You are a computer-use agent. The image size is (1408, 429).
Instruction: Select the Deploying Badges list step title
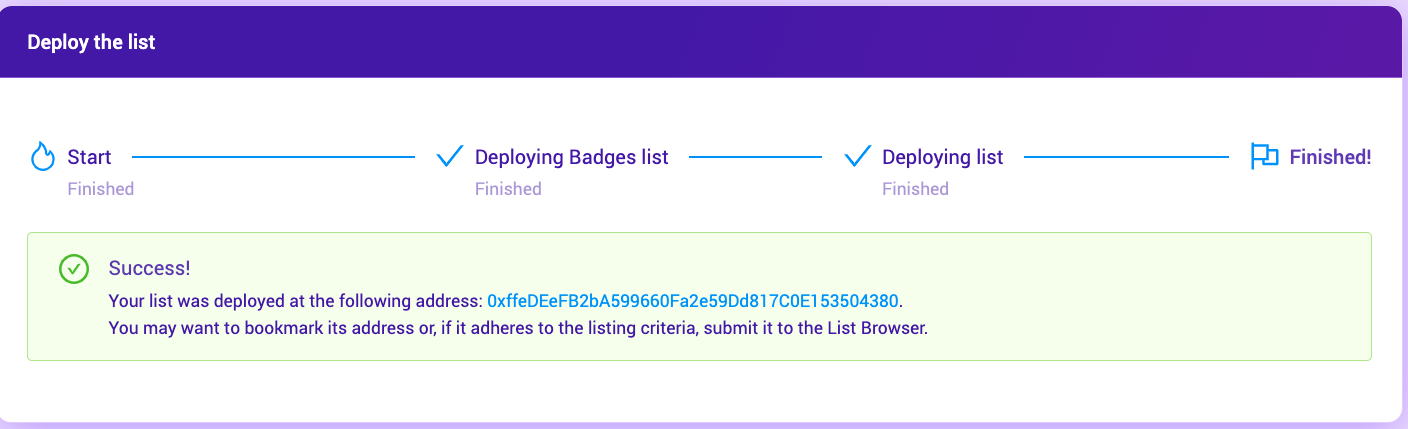[571, 157]
